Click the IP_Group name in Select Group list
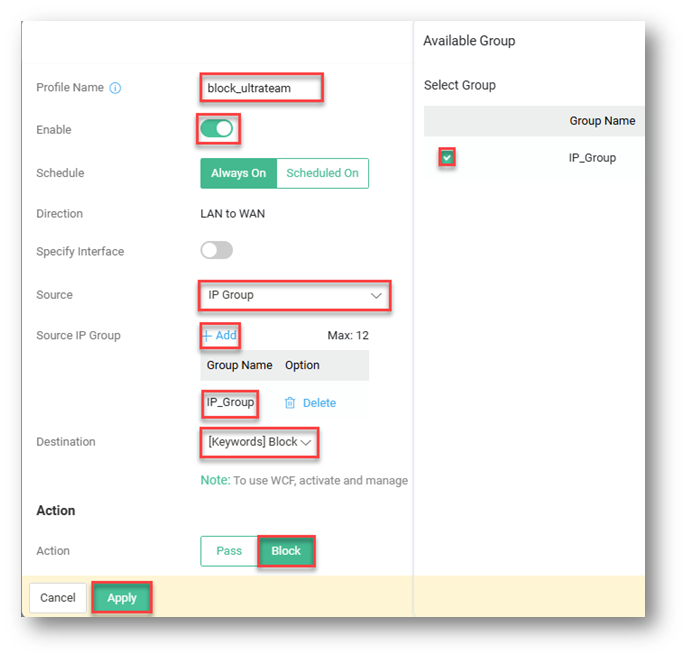The width and height of the screenshot is (687, 659). [x=592, y=158]
